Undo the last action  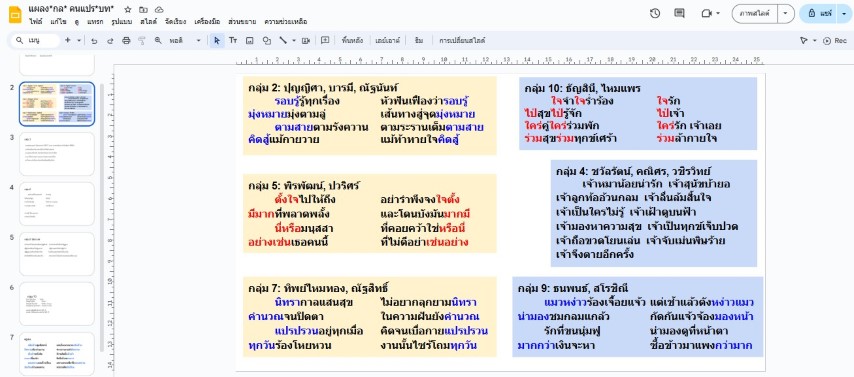pos(94,40)
